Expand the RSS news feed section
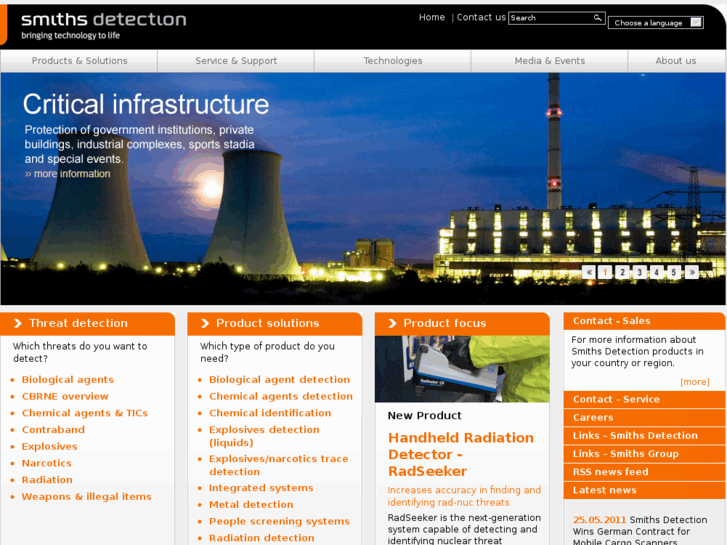This screenshot has height=545, width=727. (x=644, y=472)
